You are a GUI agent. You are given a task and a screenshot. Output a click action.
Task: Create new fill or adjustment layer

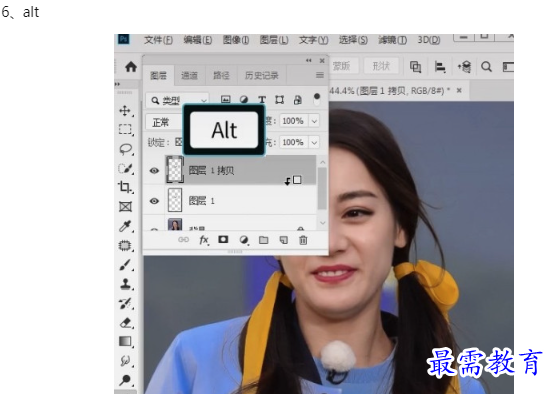(x=244, y=240)
